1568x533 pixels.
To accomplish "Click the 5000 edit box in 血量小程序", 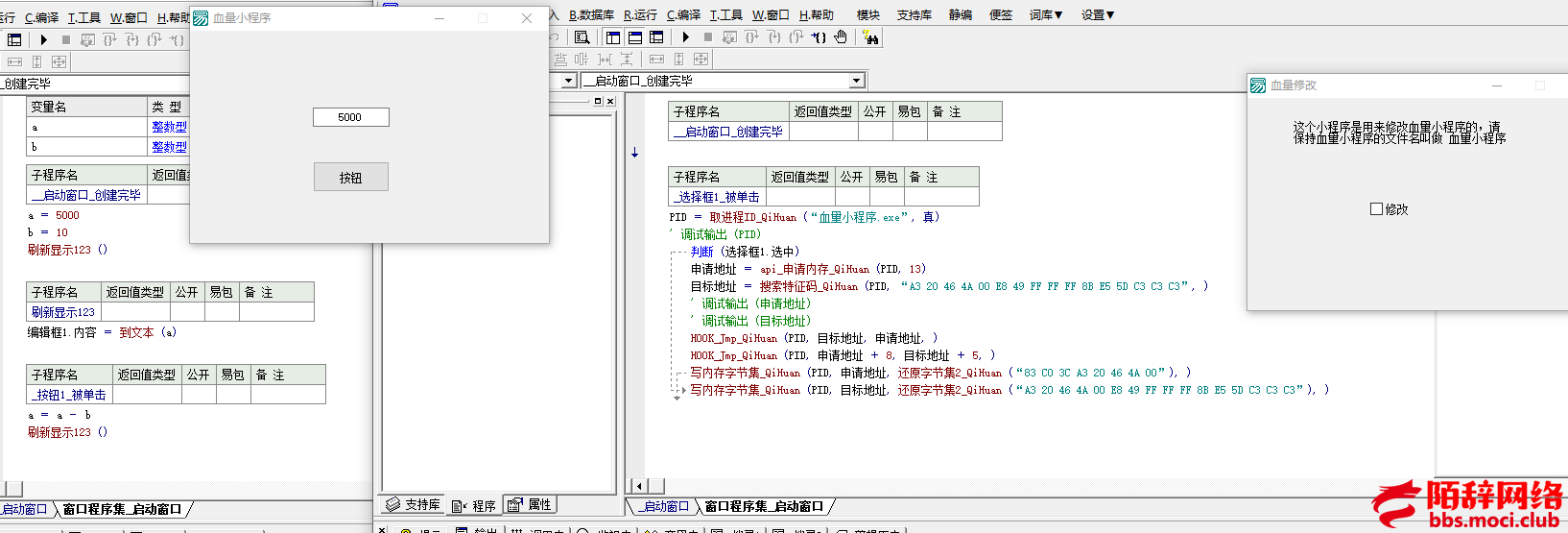I will [x=351, y=117].
